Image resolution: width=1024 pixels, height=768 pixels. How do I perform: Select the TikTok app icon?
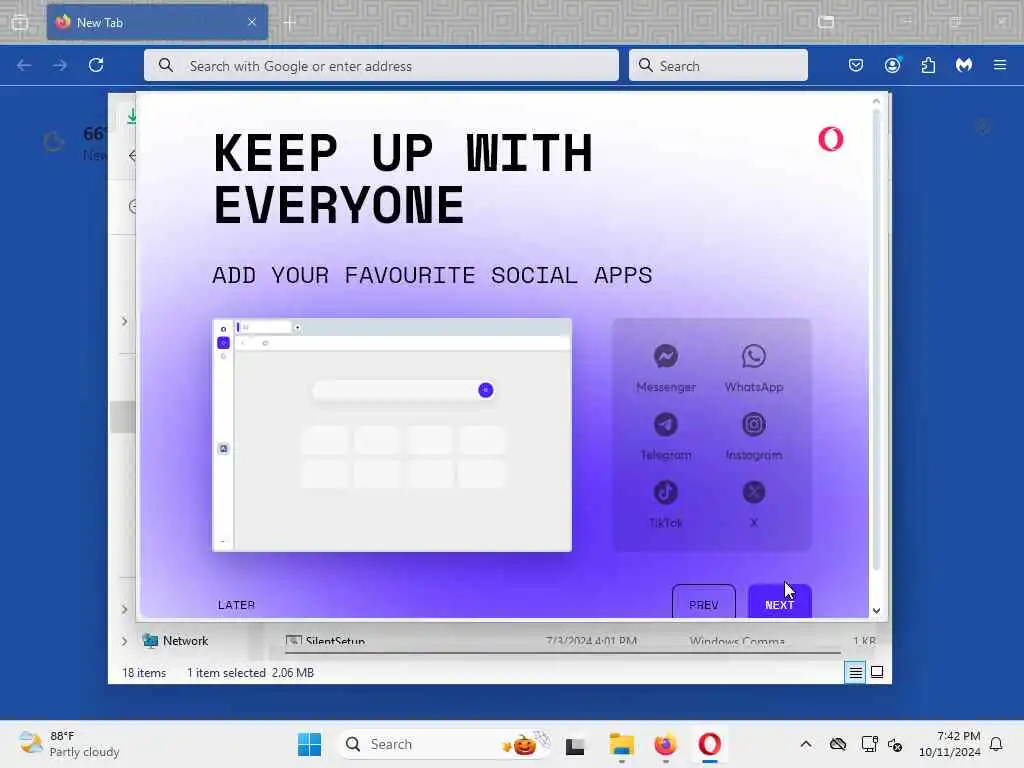tap(665, 492)
